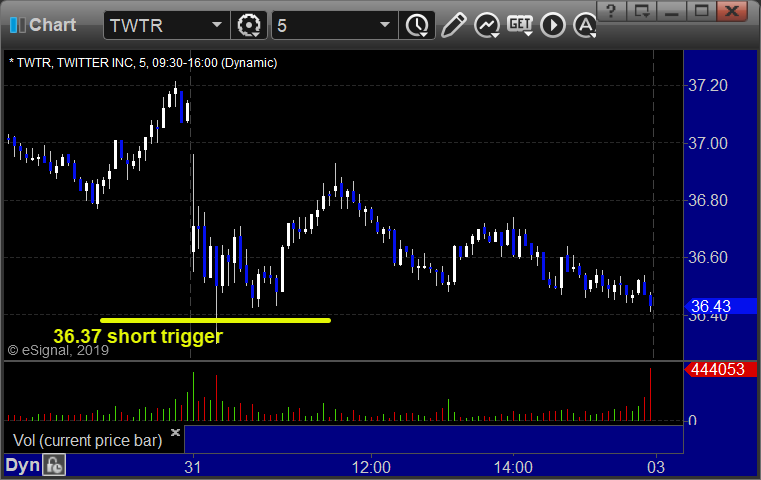The height and width of the screenshot is (480, 761).
Task: Remove the Vol study panel
Action: (x=175, y=432)
